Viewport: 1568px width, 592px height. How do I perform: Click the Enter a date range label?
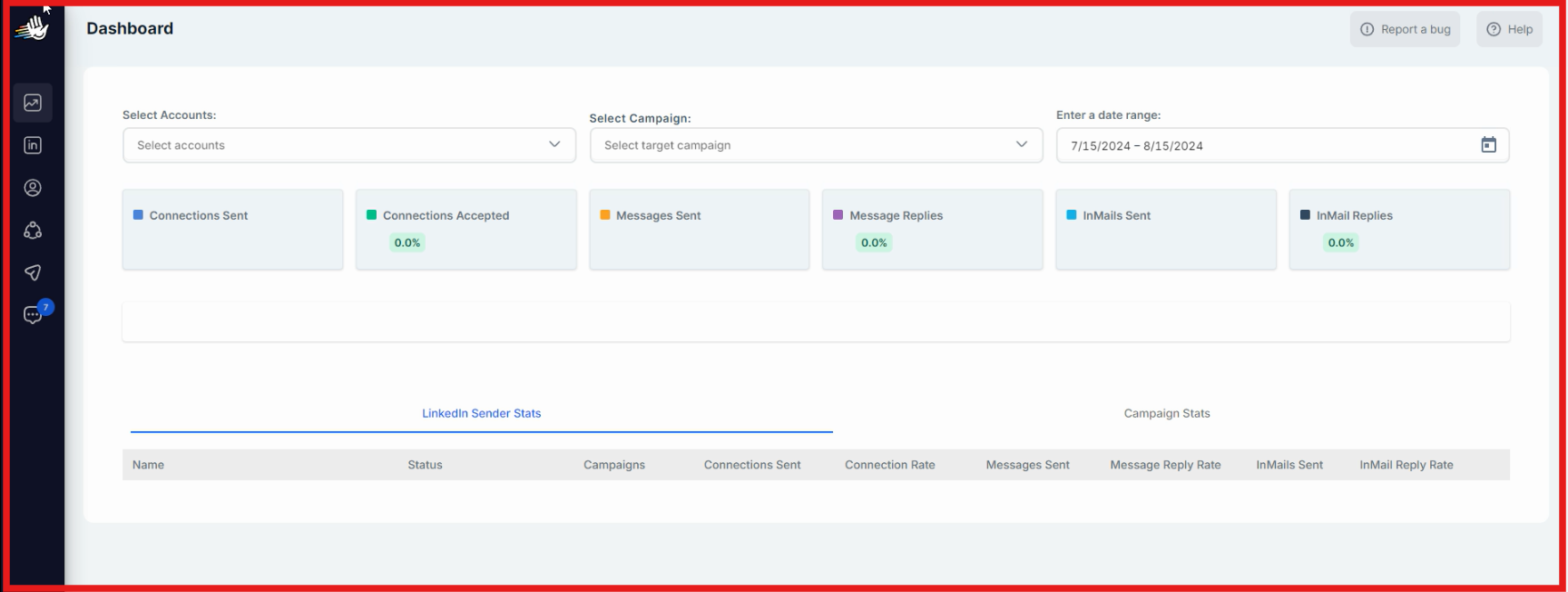click(1108, 115)
